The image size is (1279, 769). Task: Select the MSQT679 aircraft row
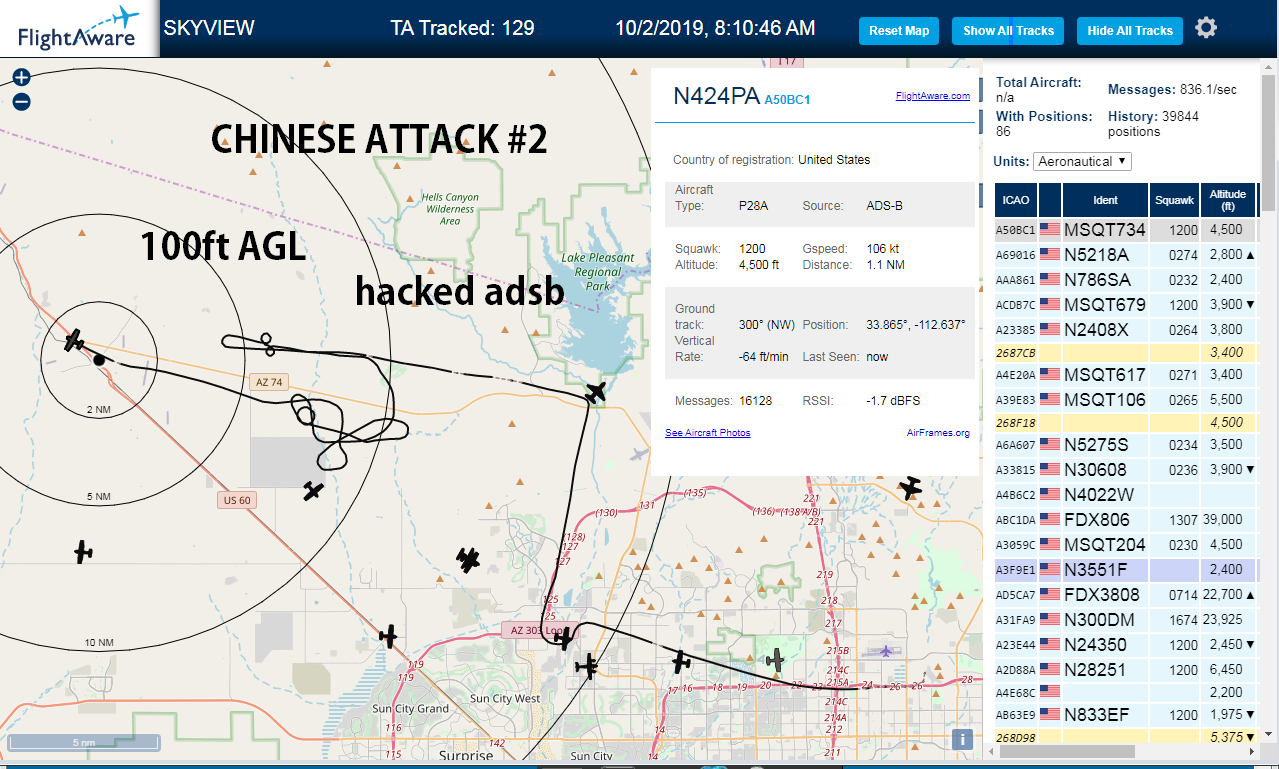click(1127, 304)
